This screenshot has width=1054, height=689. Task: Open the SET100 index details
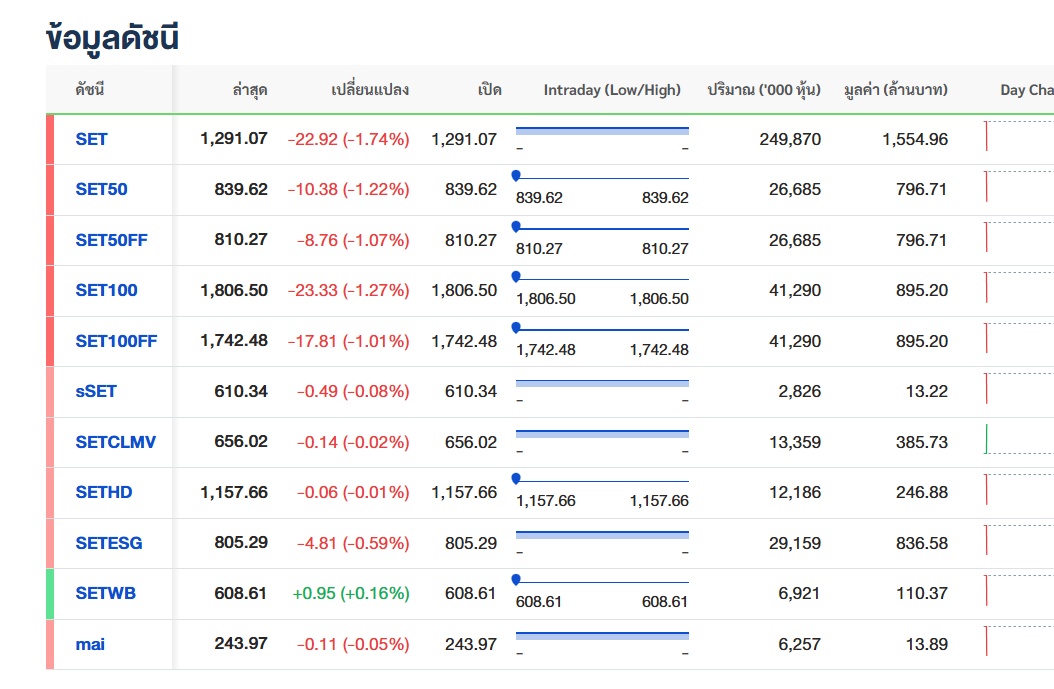(106, 290)
